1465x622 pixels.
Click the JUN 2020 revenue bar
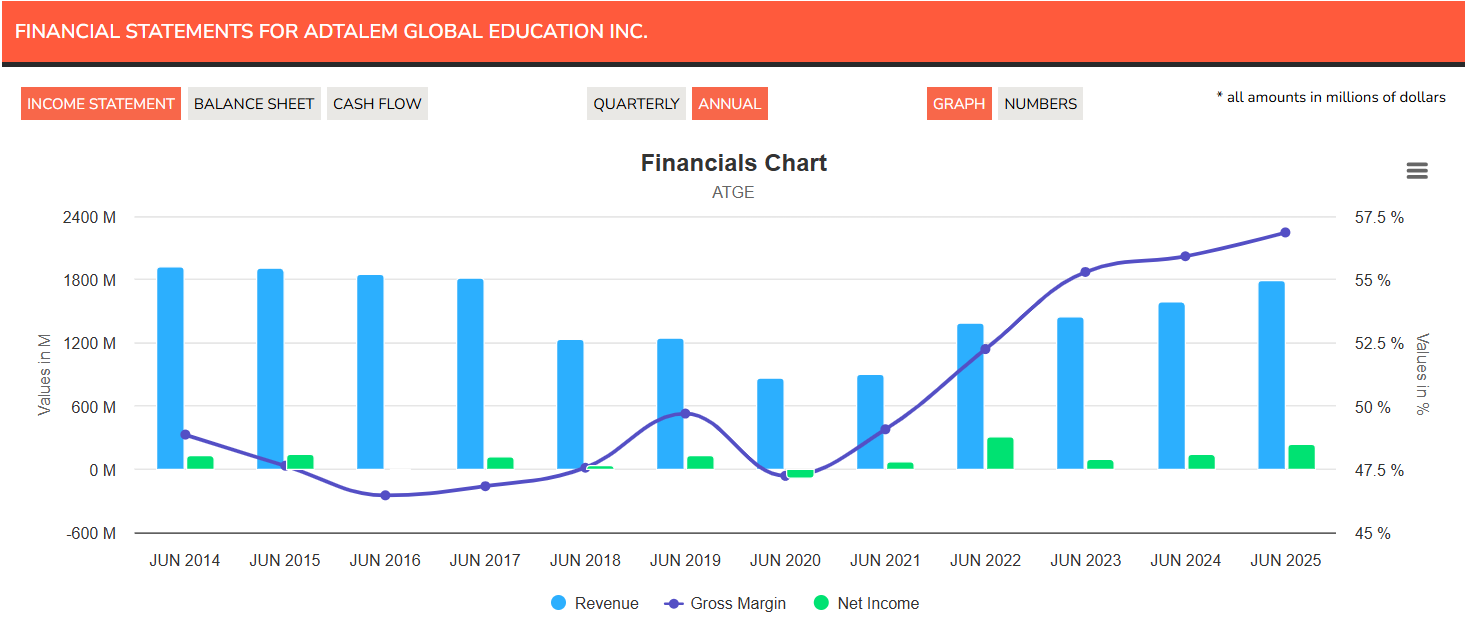(770, 424)
